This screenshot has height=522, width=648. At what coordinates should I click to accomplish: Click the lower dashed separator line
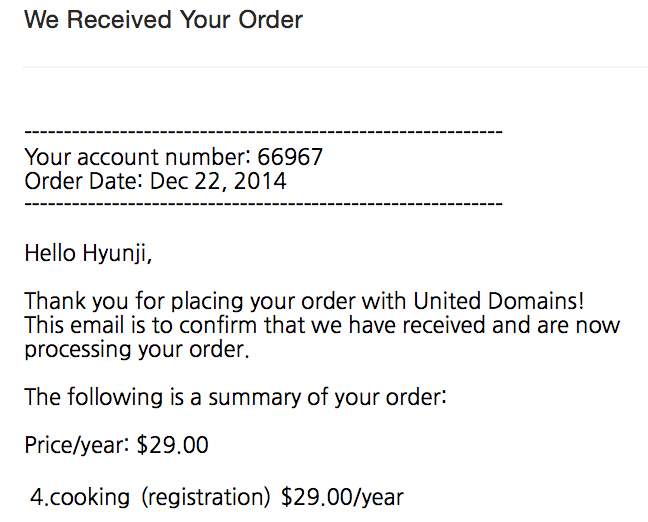(264, 204)
